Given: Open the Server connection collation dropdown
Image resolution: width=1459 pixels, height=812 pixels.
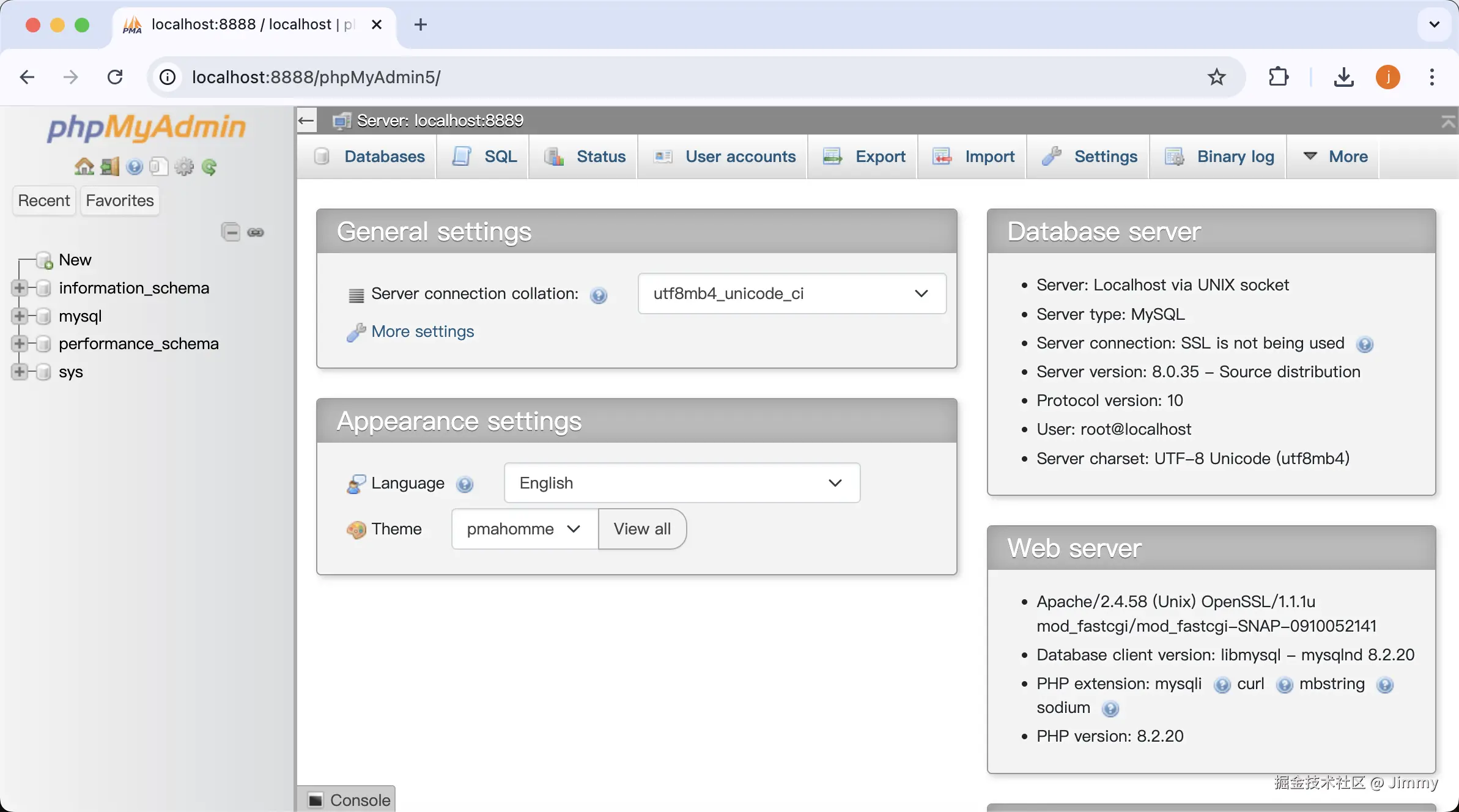Looking at the screenshot, I should 792,293.
